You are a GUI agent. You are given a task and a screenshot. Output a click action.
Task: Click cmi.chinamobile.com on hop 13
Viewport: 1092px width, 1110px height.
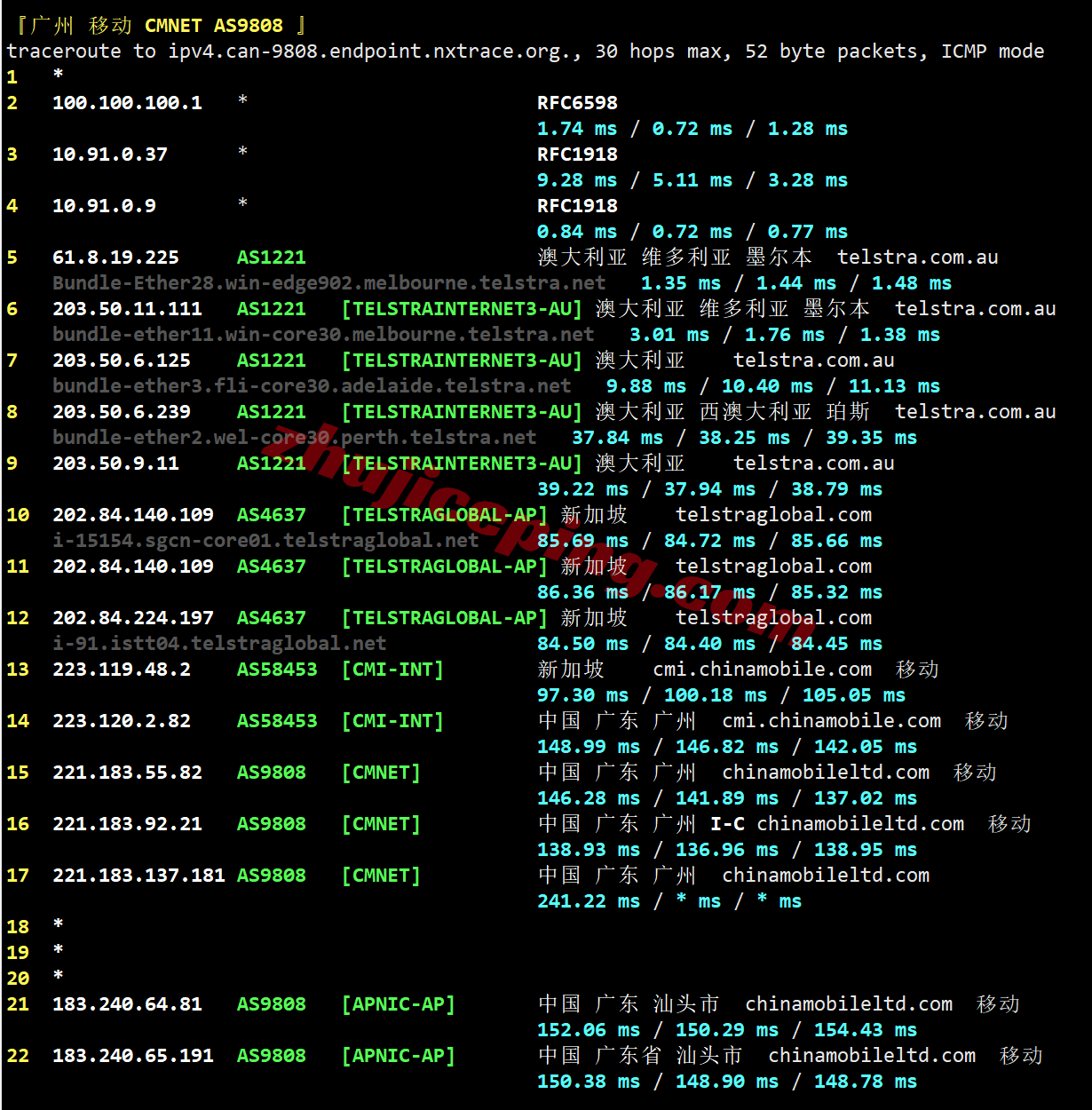(x=763, y=670)
